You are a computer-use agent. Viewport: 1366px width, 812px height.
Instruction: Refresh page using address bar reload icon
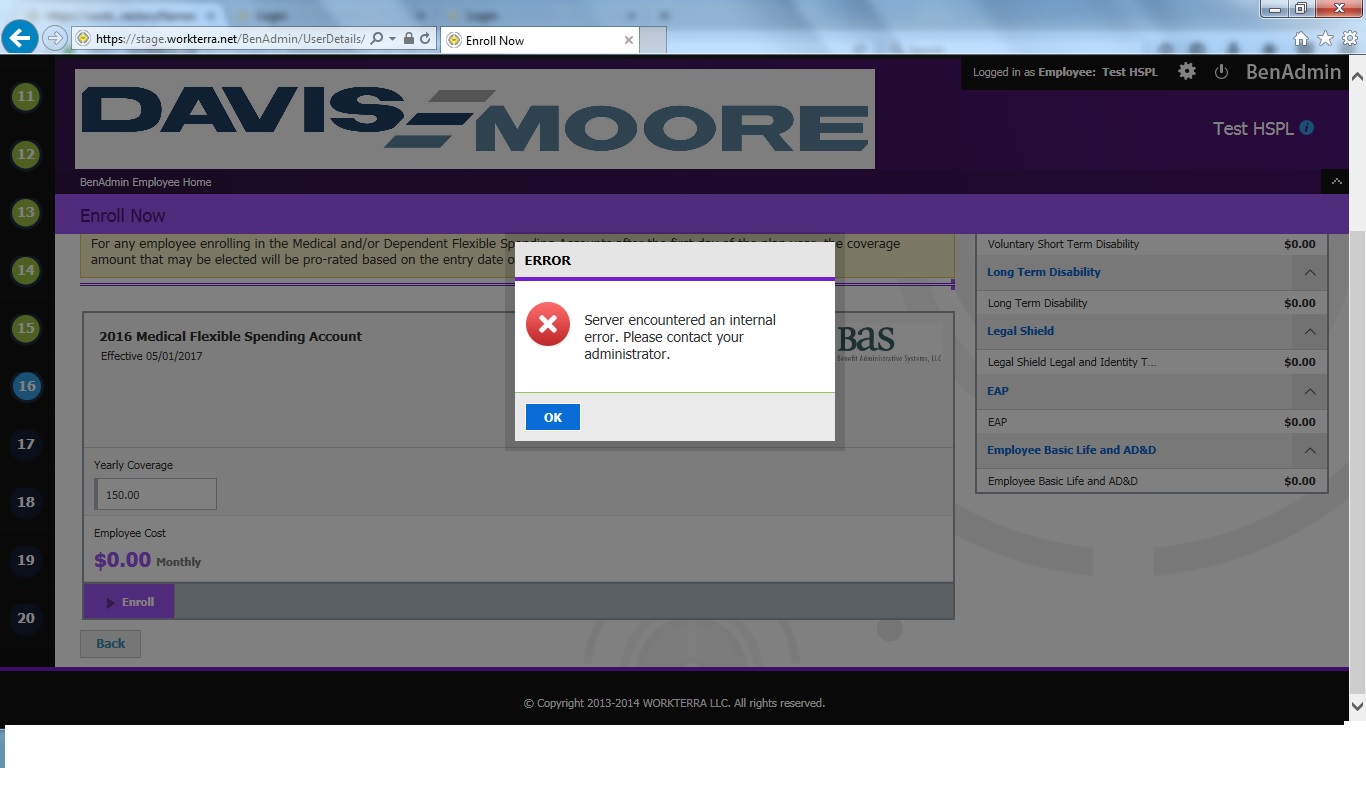click(x=425, y=39)
